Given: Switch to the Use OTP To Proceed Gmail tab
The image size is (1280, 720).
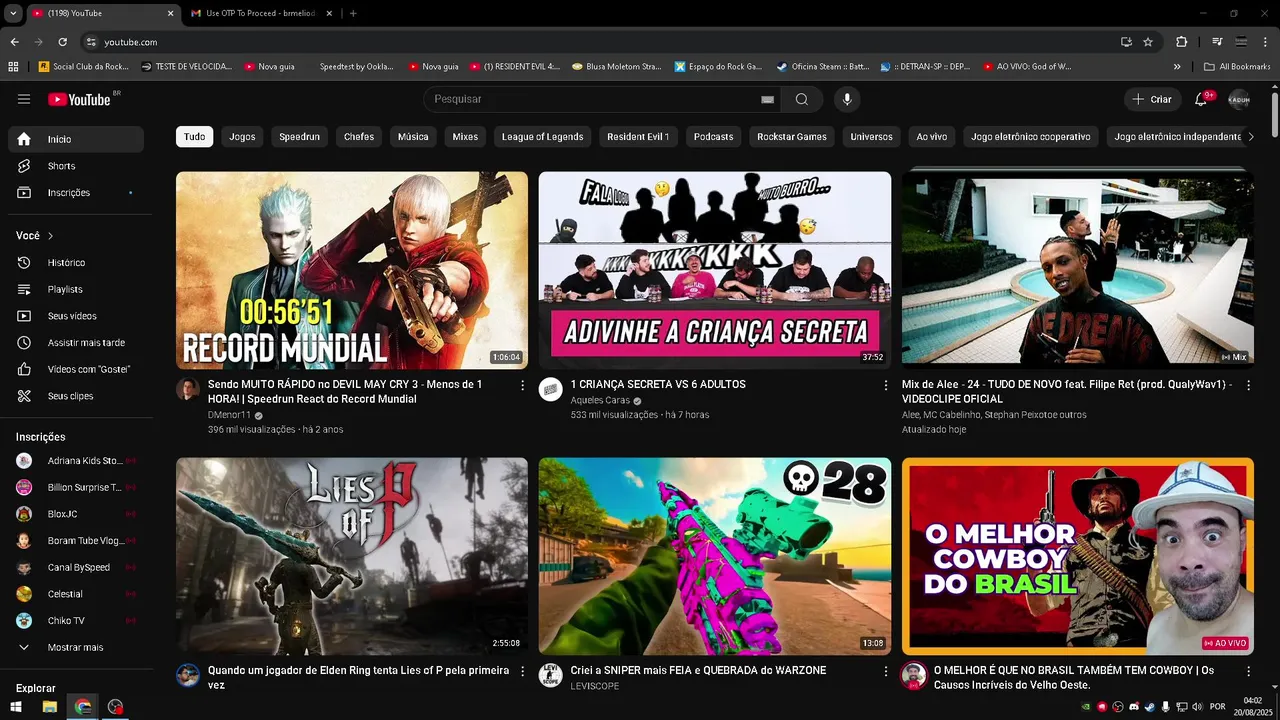Looking at the screenshot, I should coord(260,13).
